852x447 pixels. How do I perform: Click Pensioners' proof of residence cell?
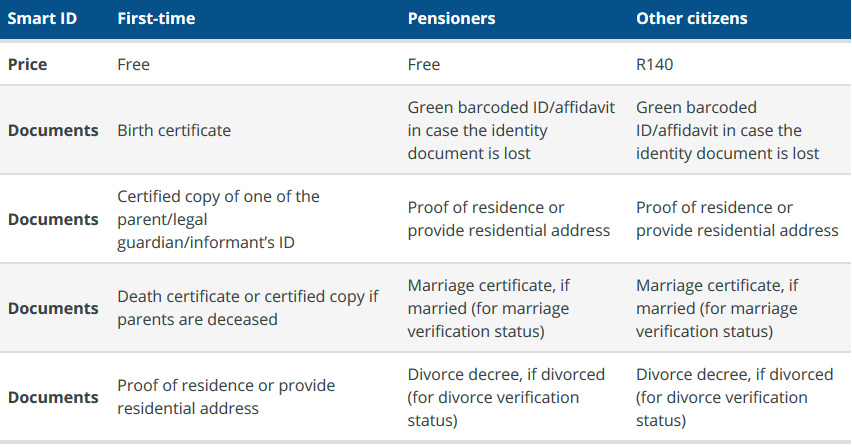tap(508, 219)
